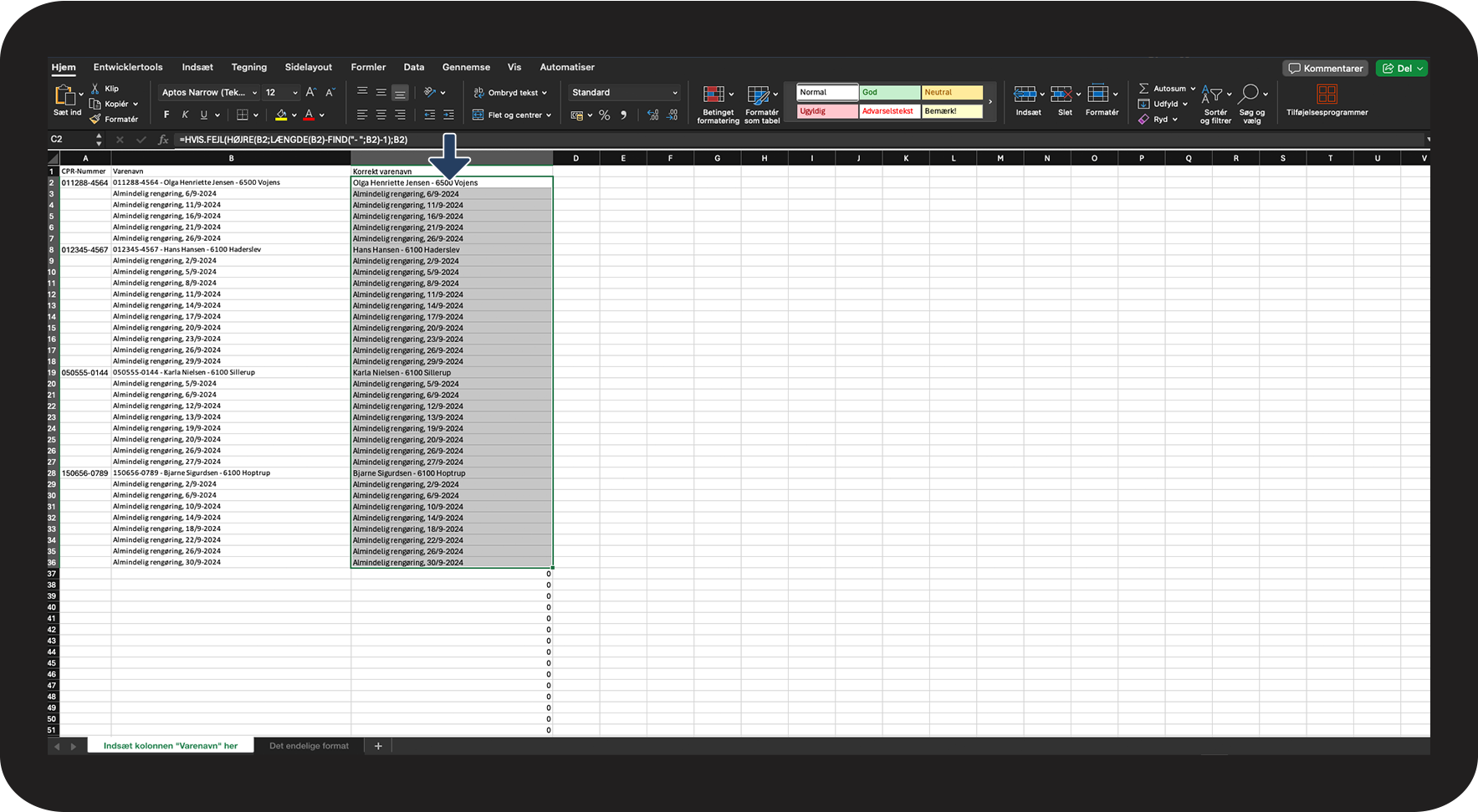
Task: Click the Betinget formatering icon
Action: [713, 94]
